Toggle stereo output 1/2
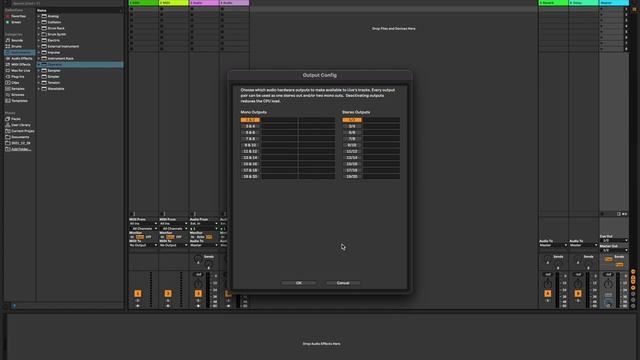Image resolution: width=640 pixels, height=360 pixels. [x=352, y=120]
